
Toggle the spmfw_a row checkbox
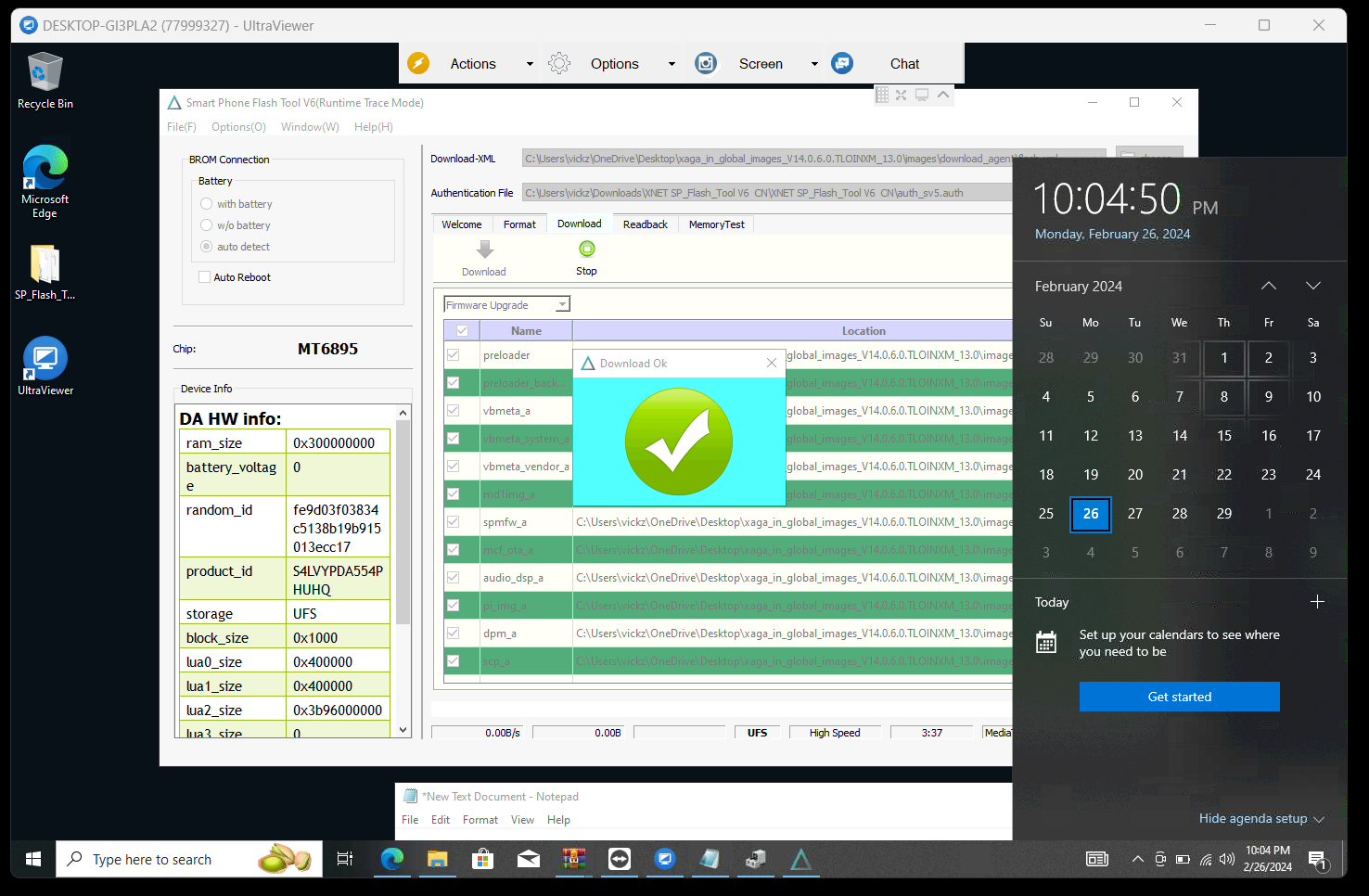(454, 522)
